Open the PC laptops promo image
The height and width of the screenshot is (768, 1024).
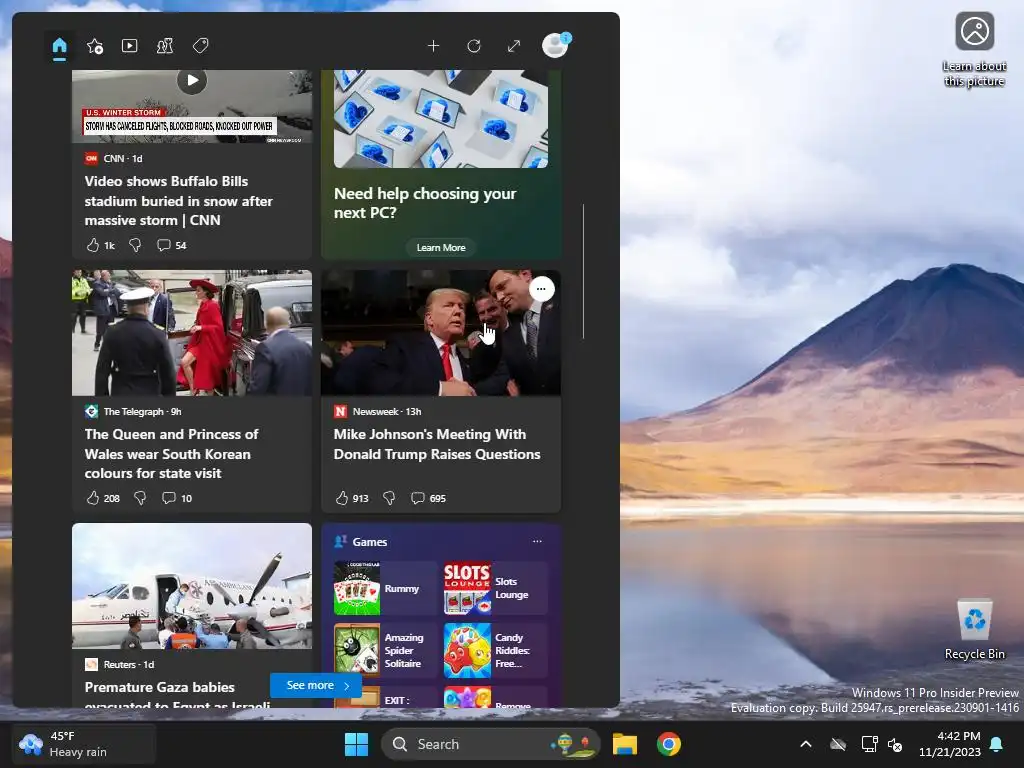tap(441, 119)
